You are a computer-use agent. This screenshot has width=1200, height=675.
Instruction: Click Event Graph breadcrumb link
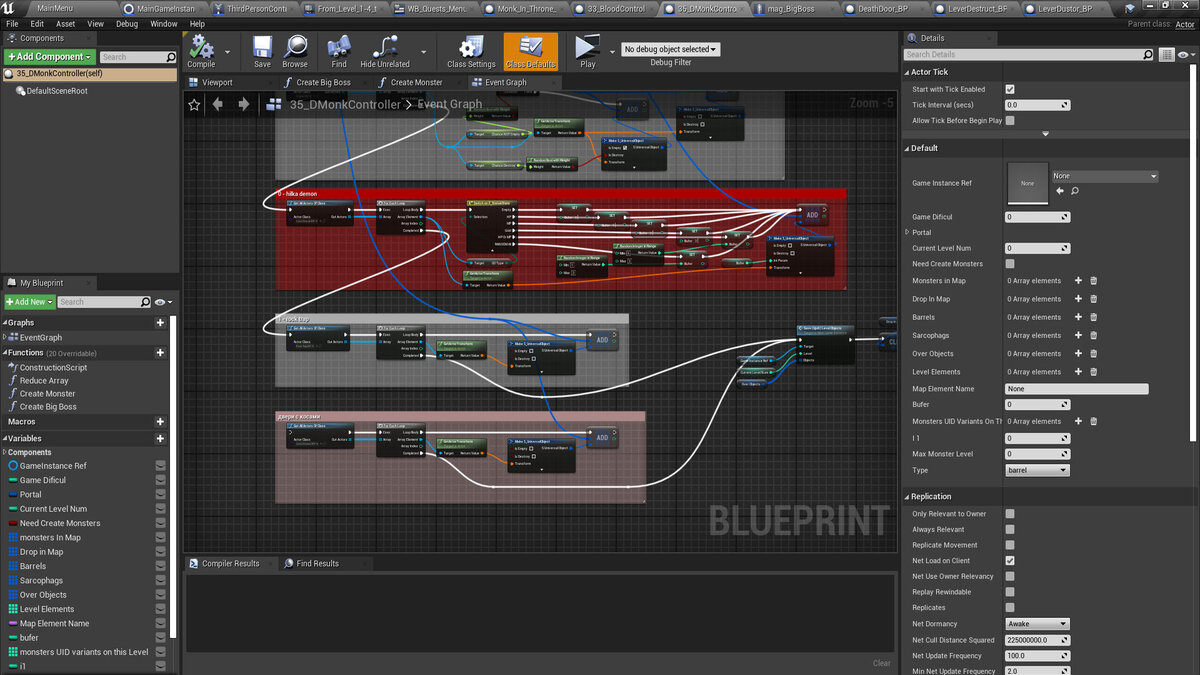click(x=449, y=104)
